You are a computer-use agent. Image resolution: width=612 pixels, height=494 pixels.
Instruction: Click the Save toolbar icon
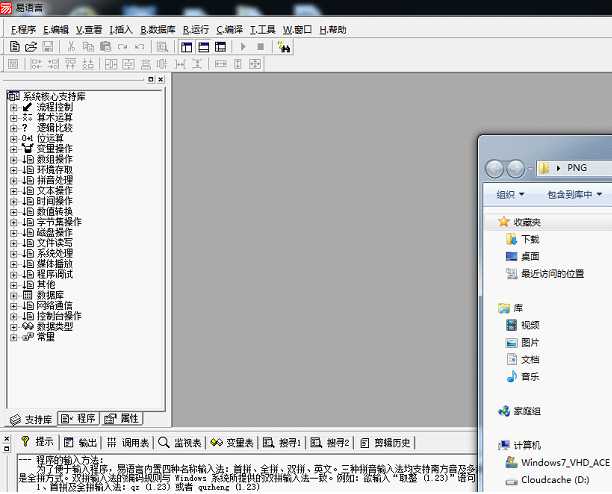point(48,47)
